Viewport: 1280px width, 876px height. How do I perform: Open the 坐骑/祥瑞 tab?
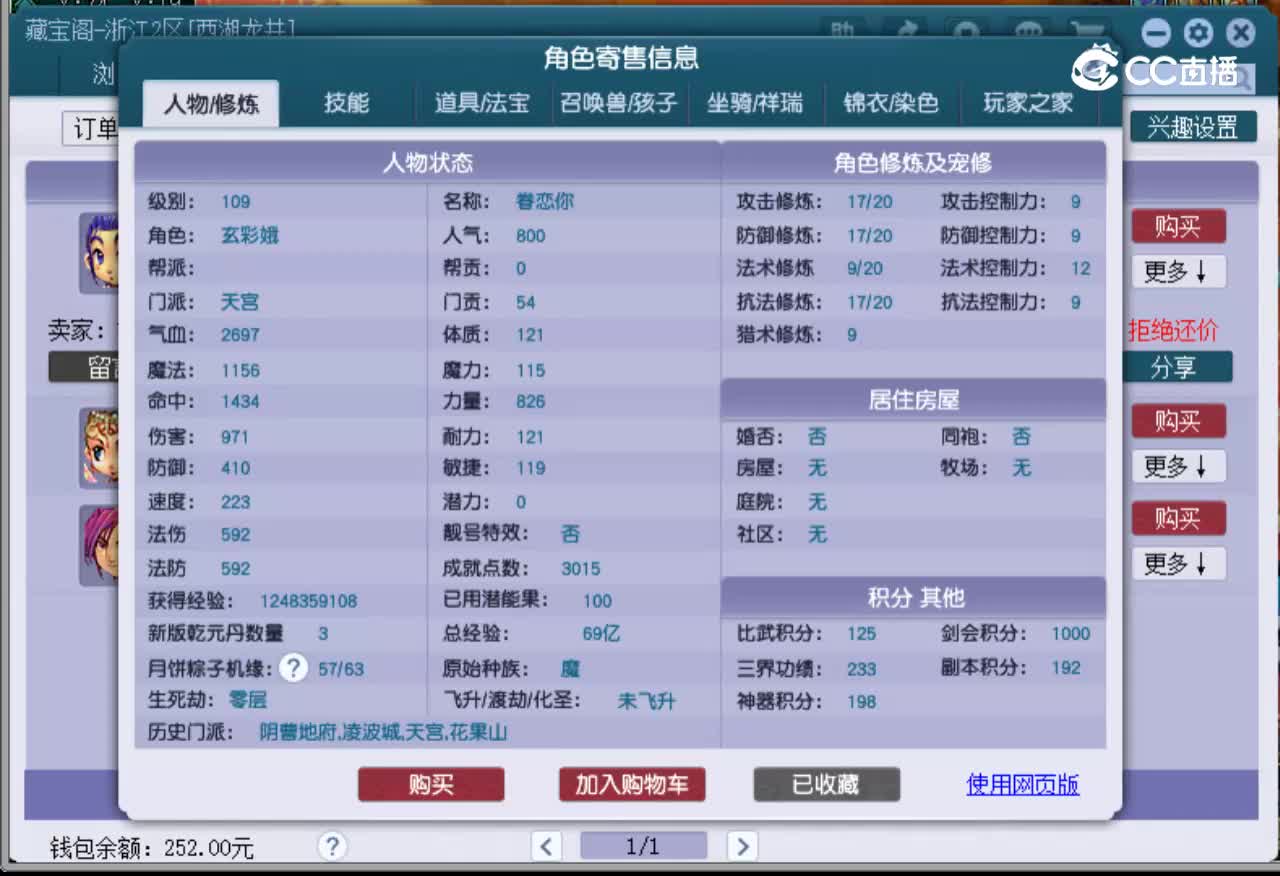coord(757,103)
